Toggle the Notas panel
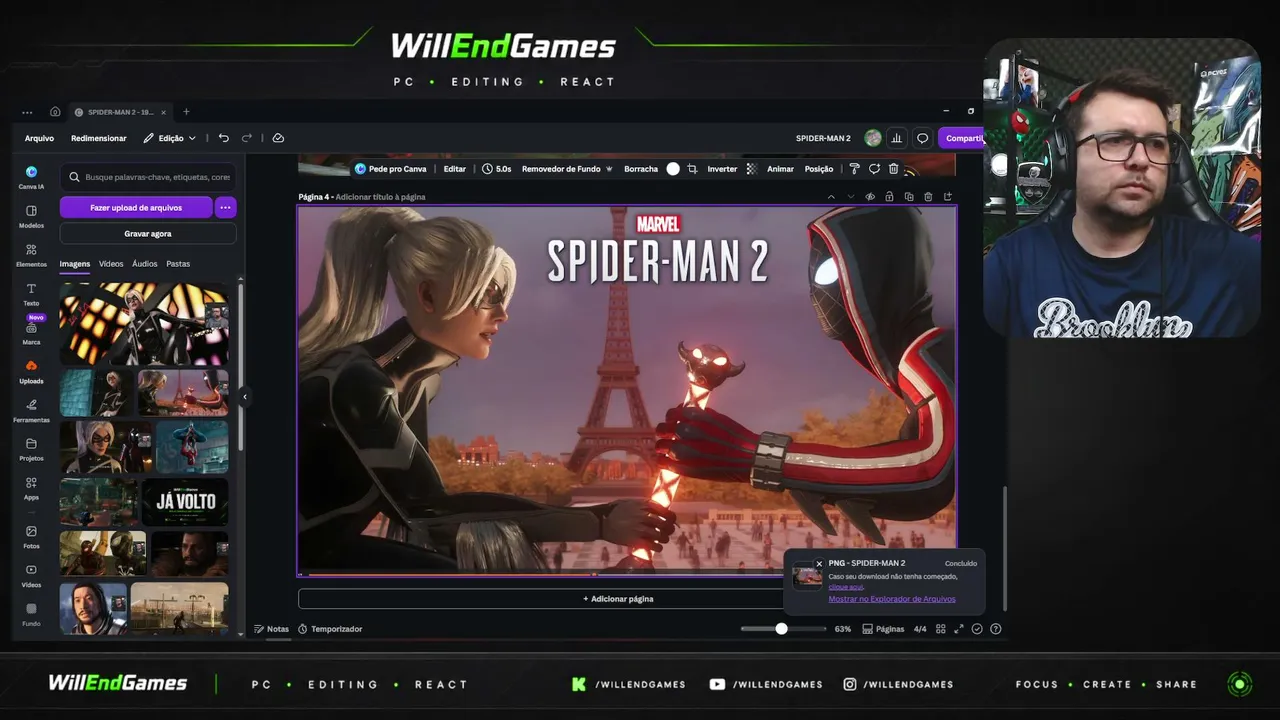The image size is (1280, 720). (271, 629)
